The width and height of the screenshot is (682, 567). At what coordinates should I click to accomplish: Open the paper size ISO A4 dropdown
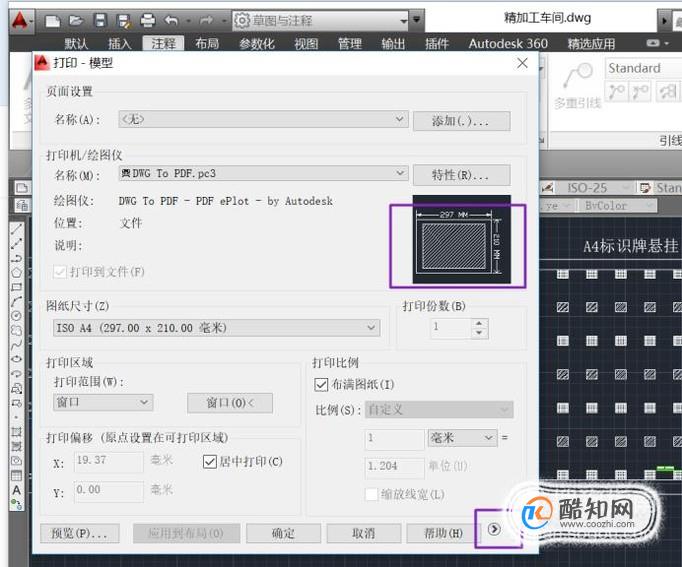[x=216, y=328]
